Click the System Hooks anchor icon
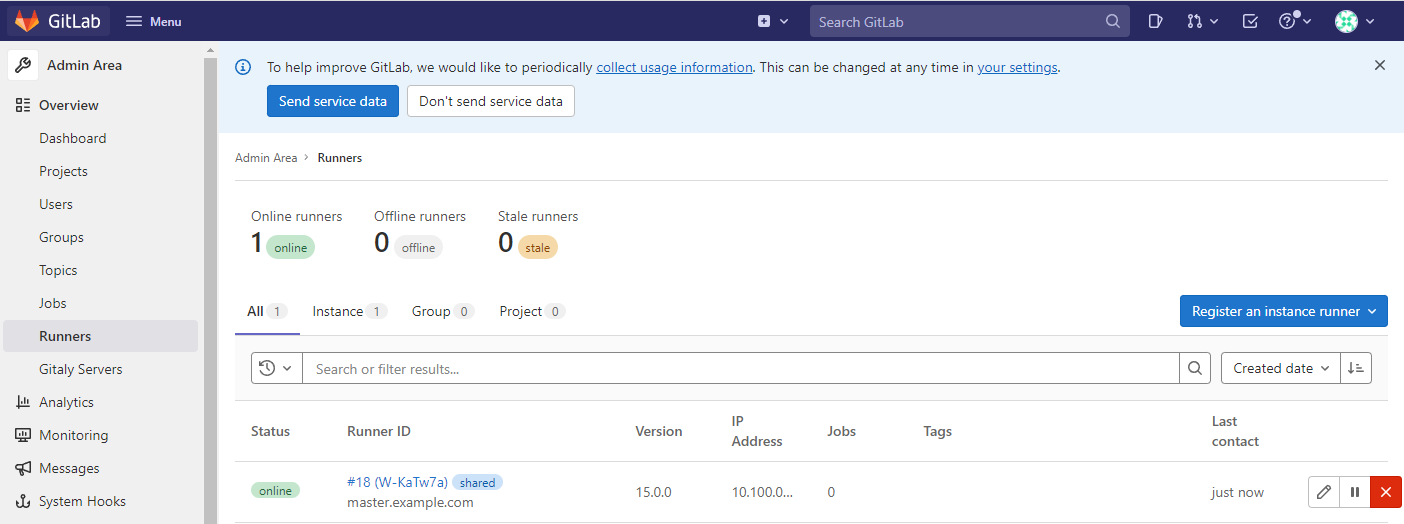1404x524 pixels. pyautogui.click(x=23, y=501)
